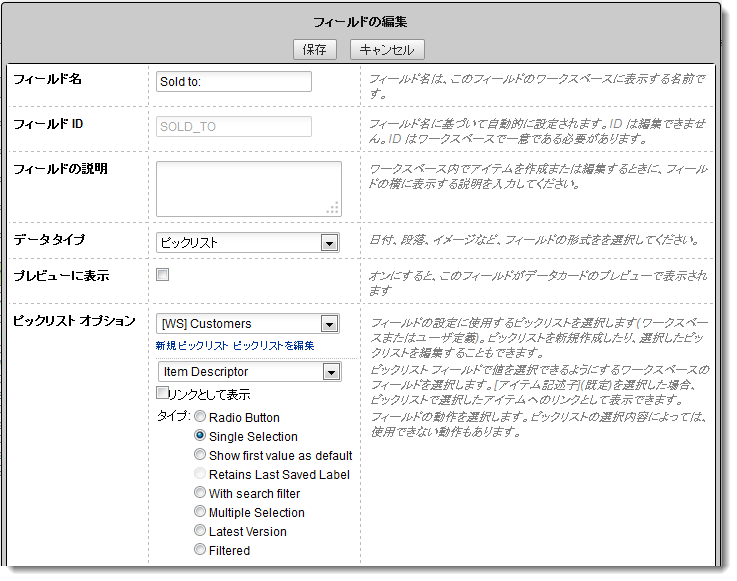The height and width of the screenshot is (581, 737).
Task: Click the ピックリスト オプション row label
Action: point(74,321)
